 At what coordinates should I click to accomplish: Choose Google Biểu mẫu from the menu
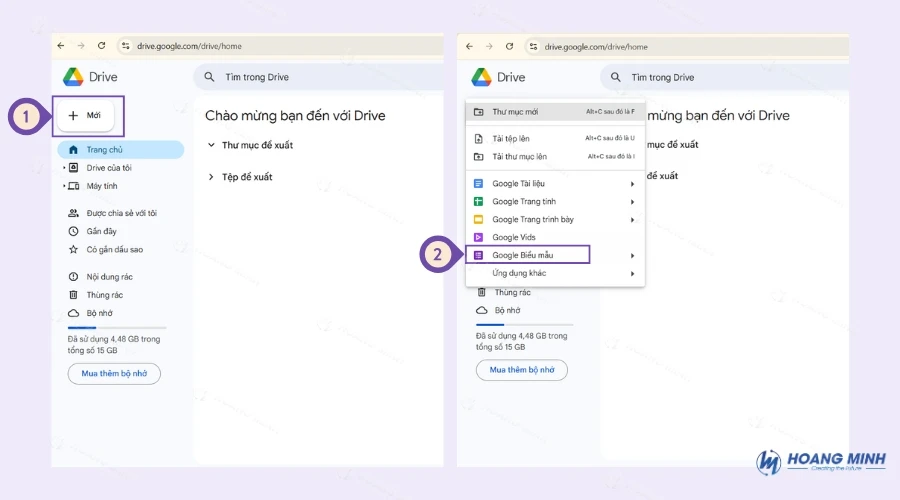pos(555,255)
